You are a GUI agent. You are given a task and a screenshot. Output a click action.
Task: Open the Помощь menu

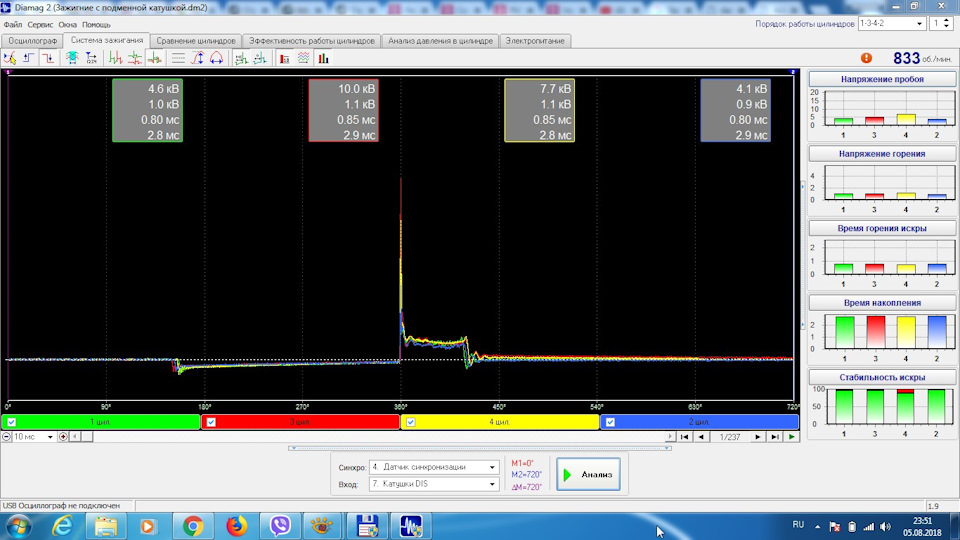(96, 24)
